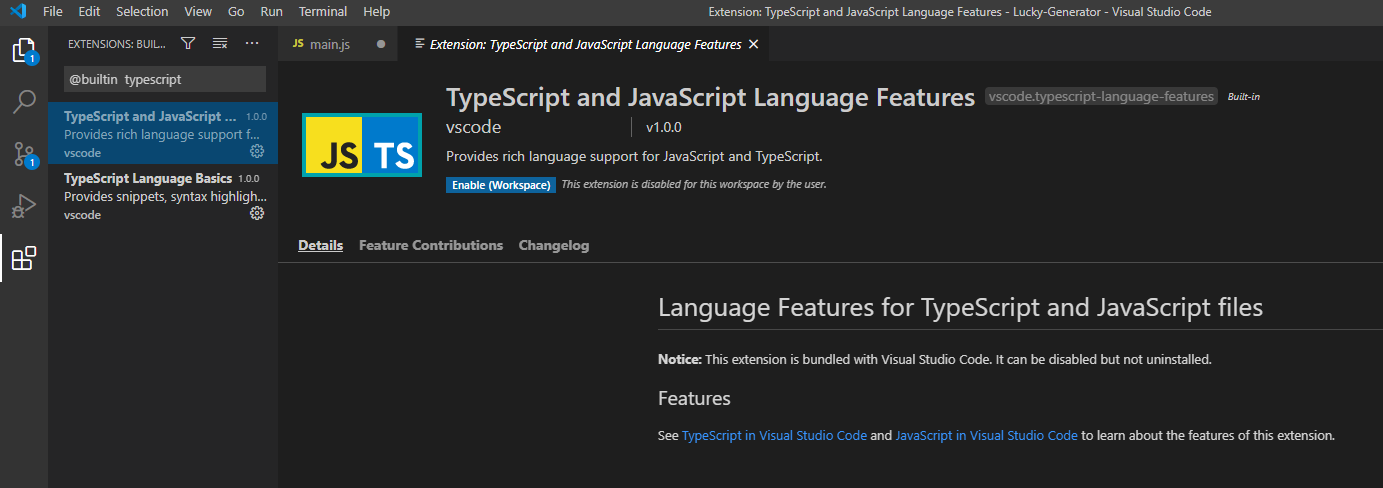Clear the extensions search results
The width and height of the screenshot is (1383, 488).
pyautogui.click(x=220, y=44)
